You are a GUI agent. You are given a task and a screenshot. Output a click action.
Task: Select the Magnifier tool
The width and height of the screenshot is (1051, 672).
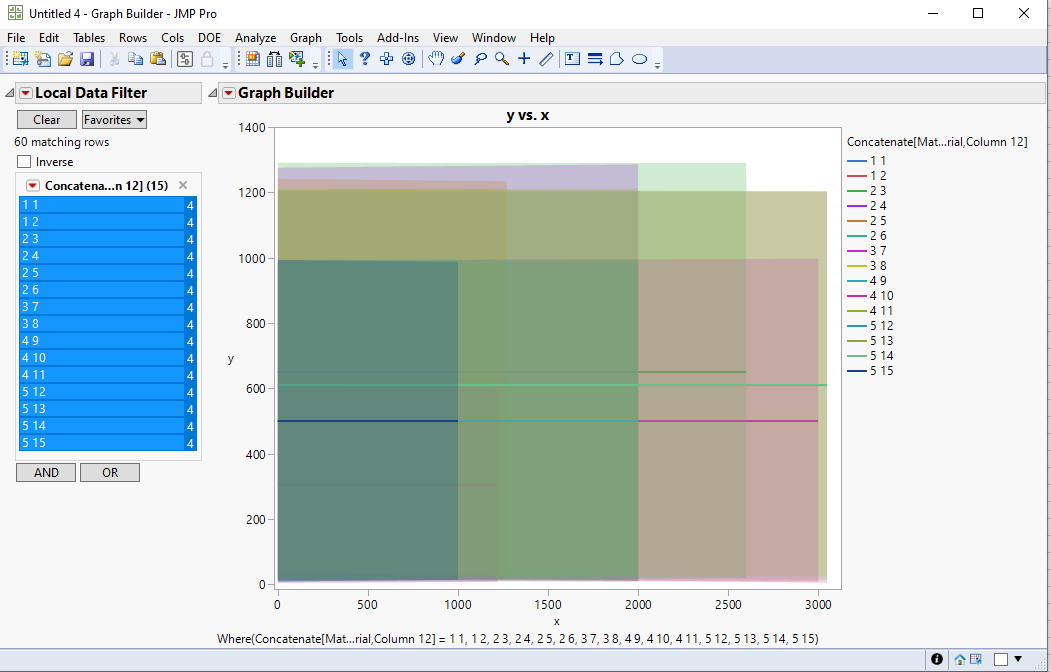[x=500, y=59]
